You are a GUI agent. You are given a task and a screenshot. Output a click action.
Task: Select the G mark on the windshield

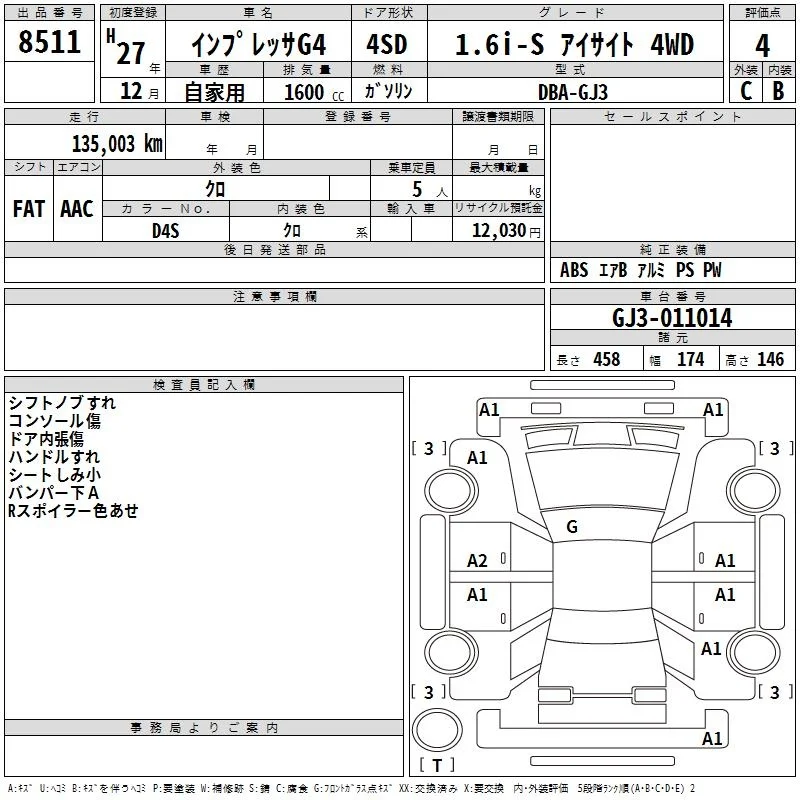pos(572,527)
